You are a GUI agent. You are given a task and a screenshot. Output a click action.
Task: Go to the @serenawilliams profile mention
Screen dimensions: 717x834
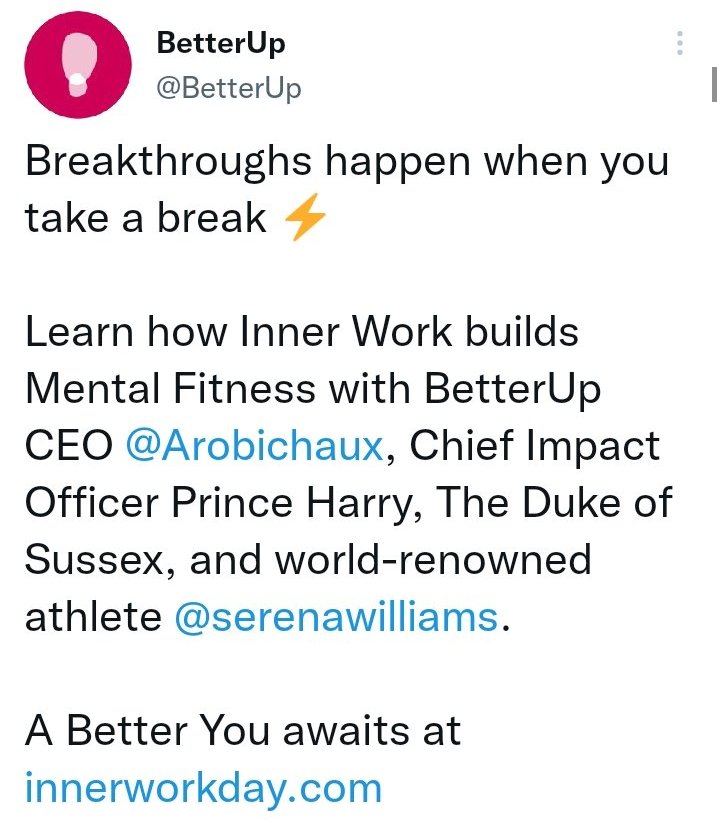click(x=336, y=617)
